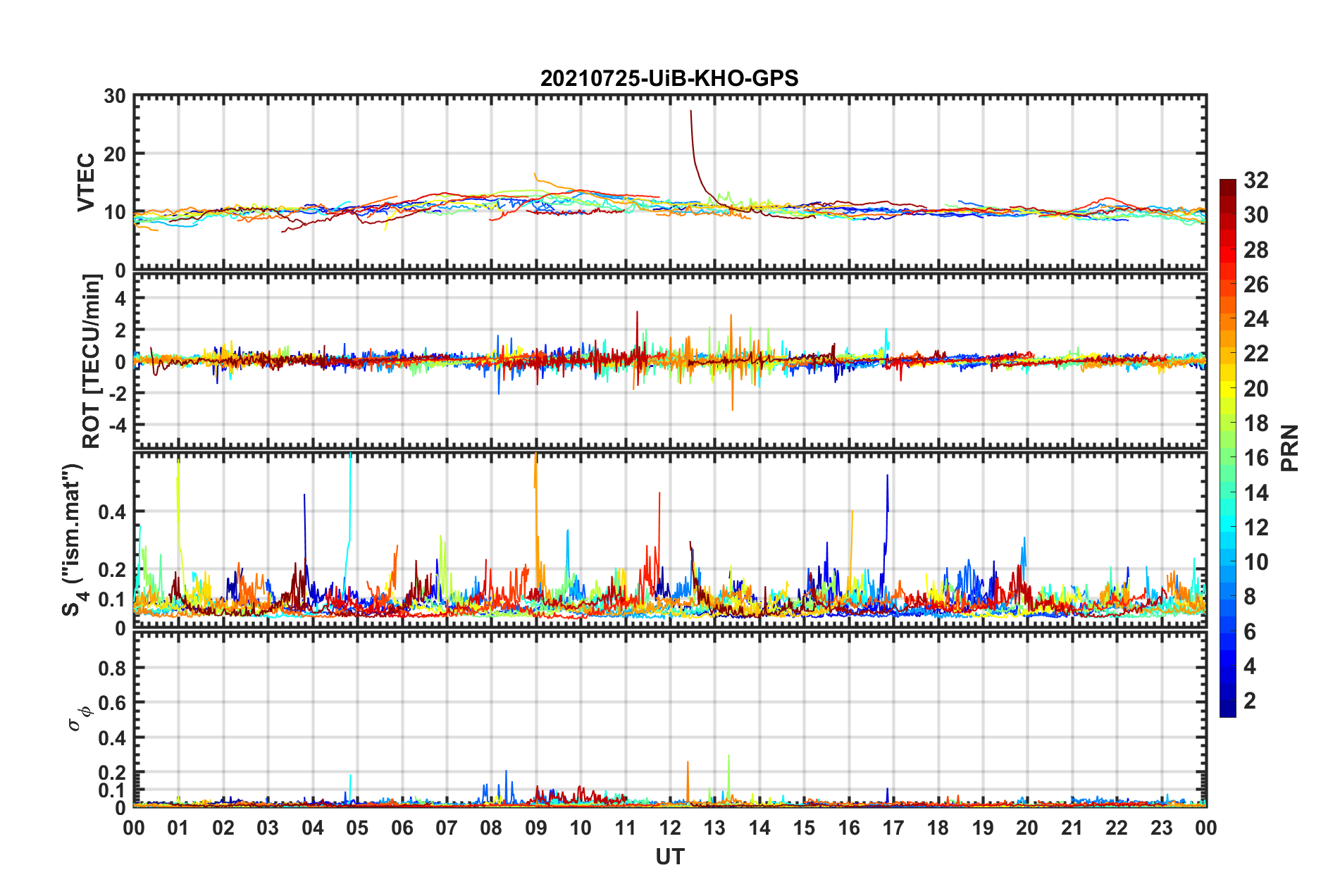This screenshot has width=1340, height=896.
Task: Click ROT axis tick label -2
Action: pyautogui.click(x=117, y=394)
